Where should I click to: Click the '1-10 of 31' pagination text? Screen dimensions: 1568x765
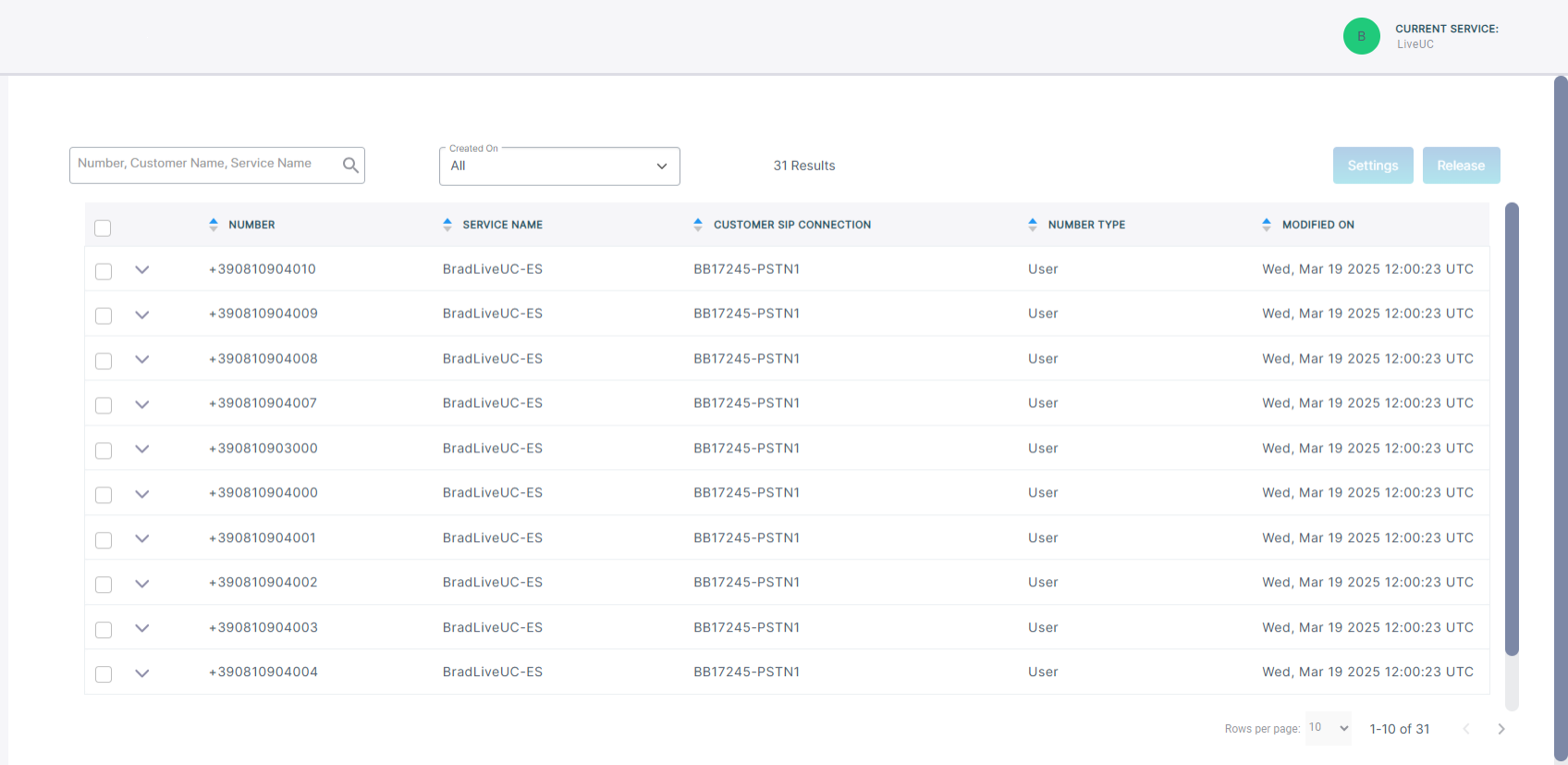(x=1400, y=729)
